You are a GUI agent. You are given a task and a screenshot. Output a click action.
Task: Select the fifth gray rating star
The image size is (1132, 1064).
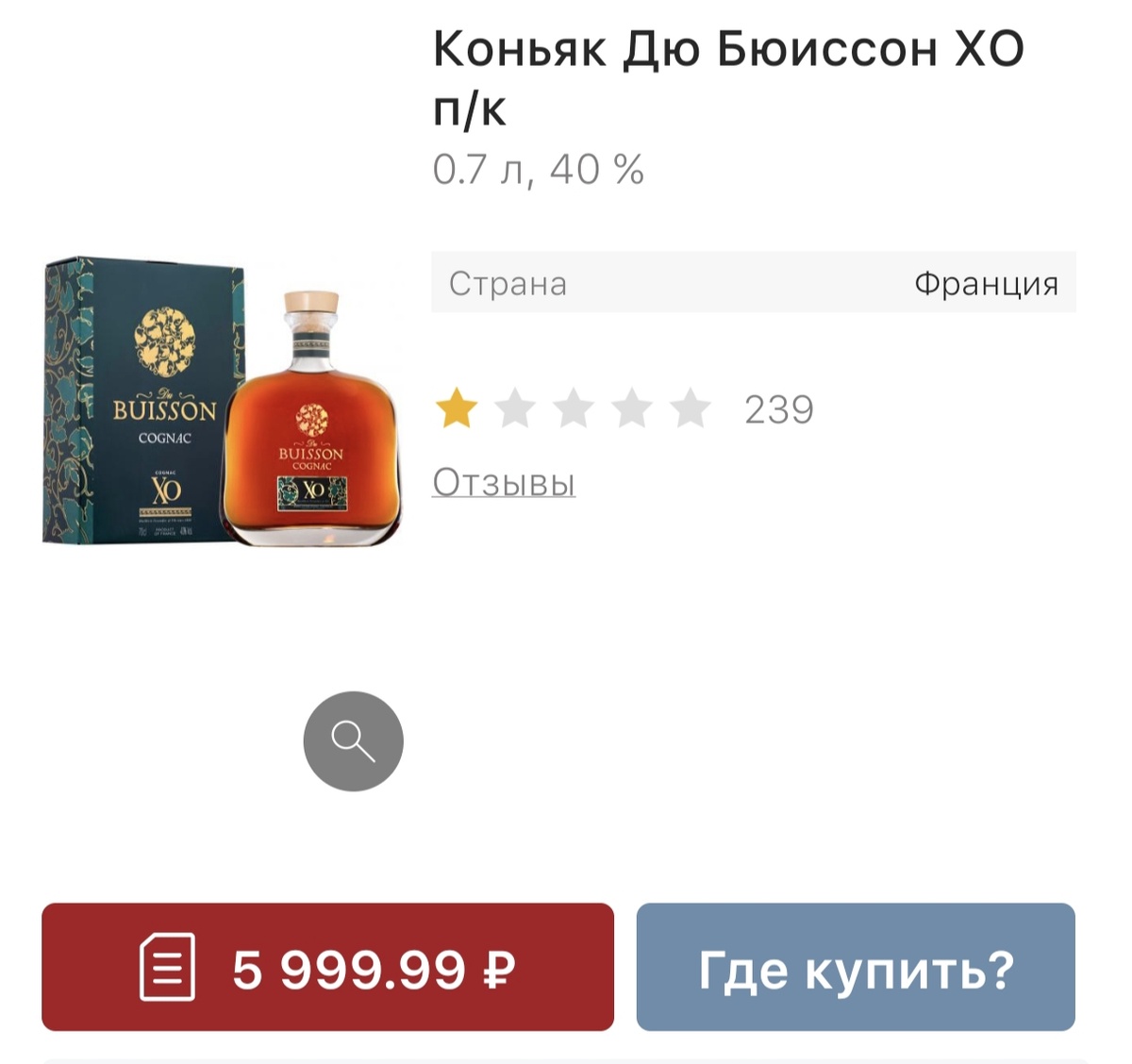[691, 408]
